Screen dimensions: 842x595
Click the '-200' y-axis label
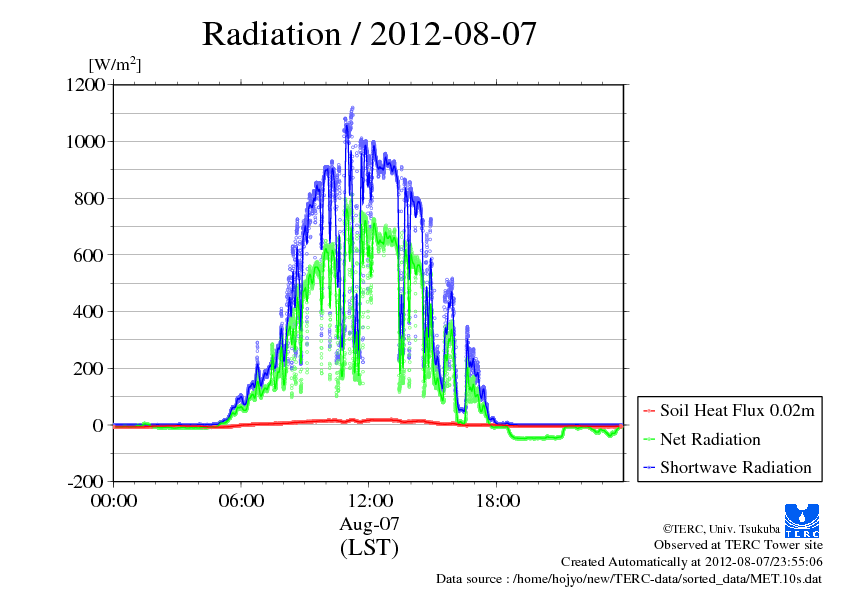point(85,482)
